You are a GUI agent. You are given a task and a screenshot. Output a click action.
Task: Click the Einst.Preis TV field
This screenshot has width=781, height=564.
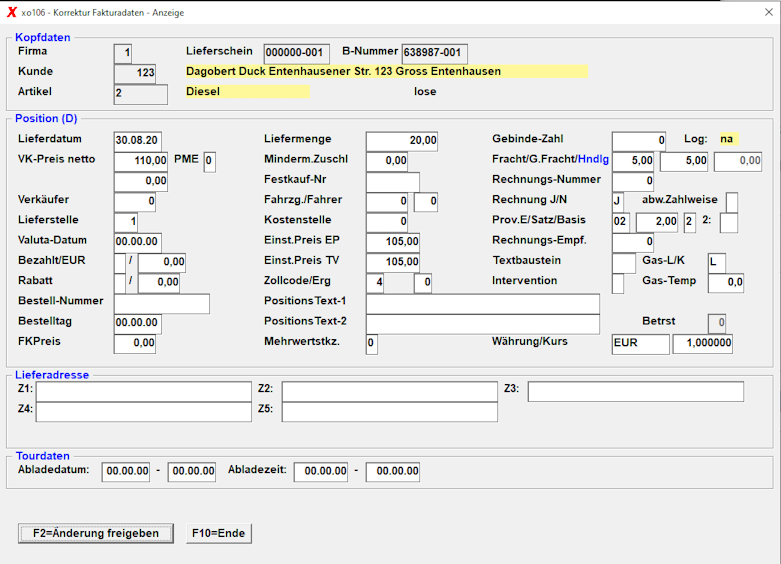[393, 263]
